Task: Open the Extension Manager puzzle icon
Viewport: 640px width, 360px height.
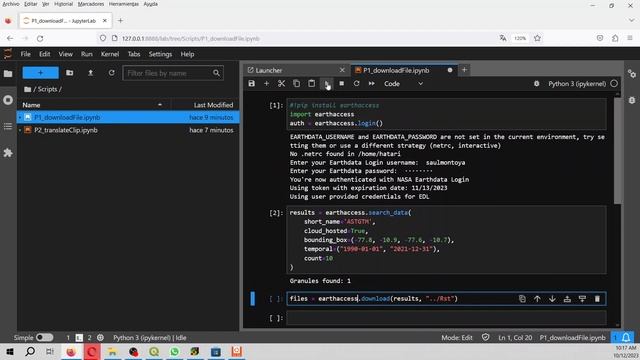Action: [x=8, y=153]
